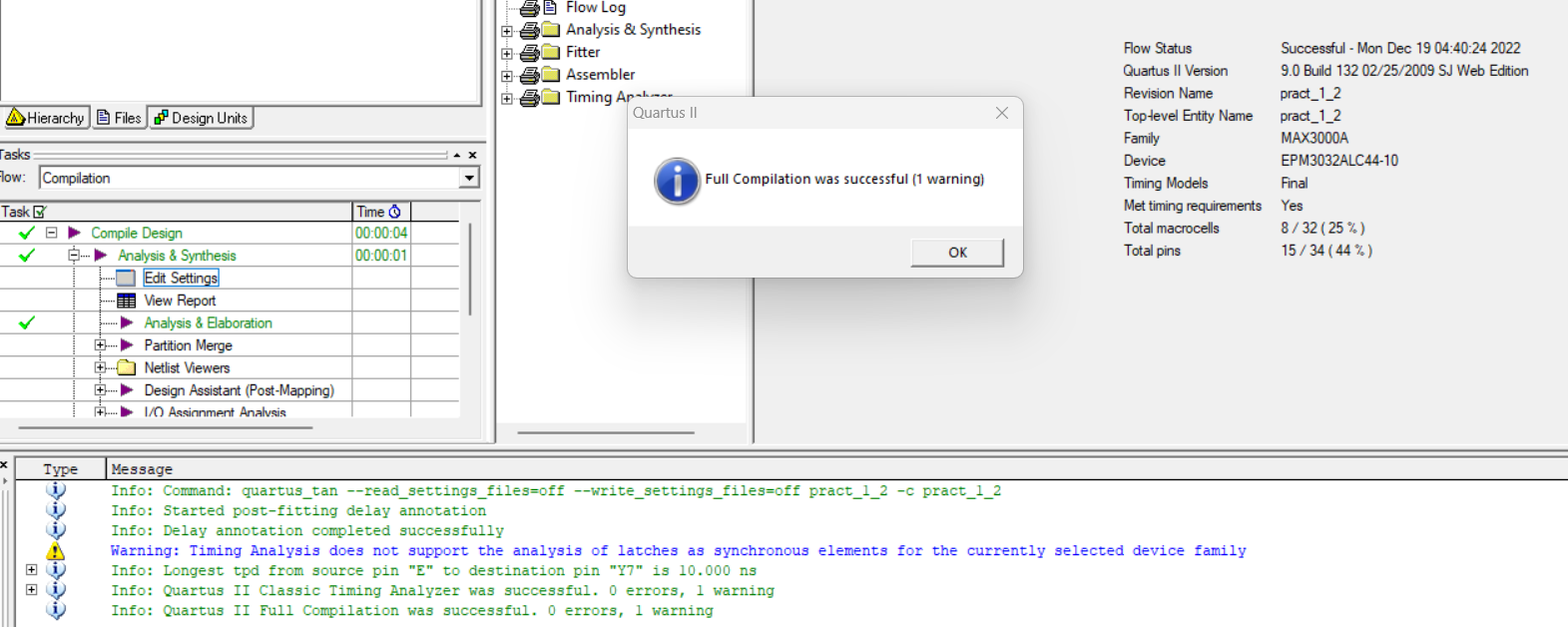1568x627 pixels.
Task: Click the View Report table icon
Action: coord(126,301)
